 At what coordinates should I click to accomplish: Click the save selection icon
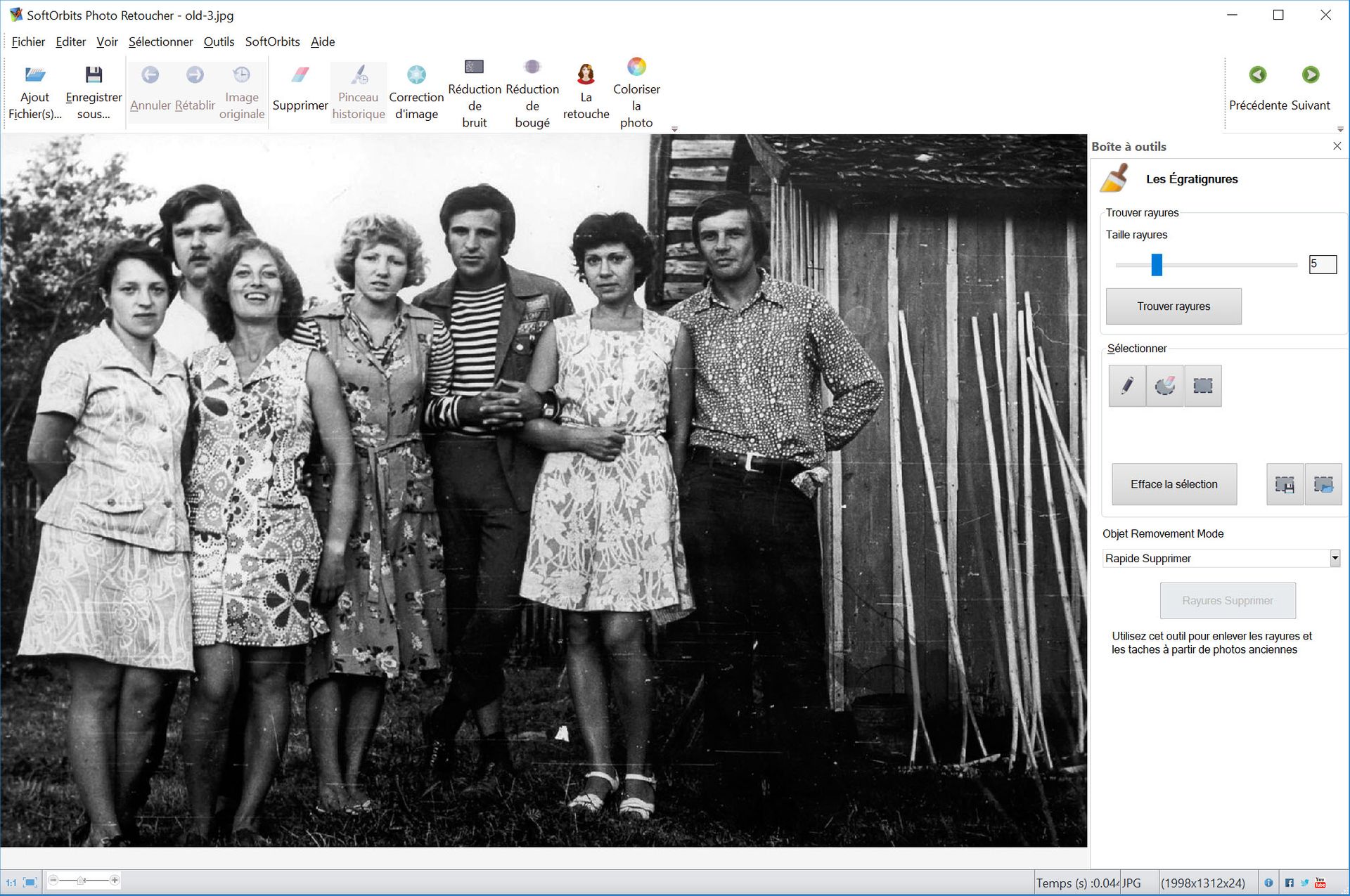pos(1285,484)
